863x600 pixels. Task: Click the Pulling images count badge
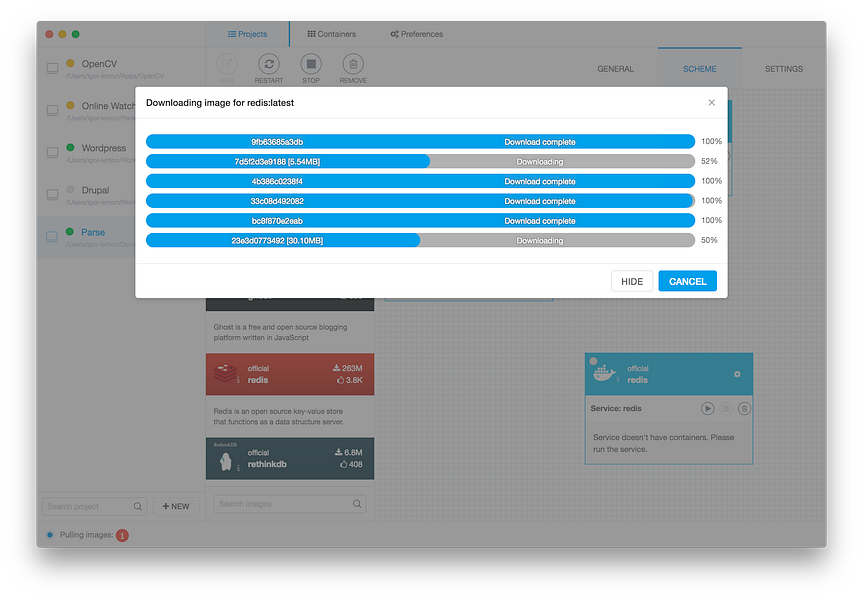122,535
